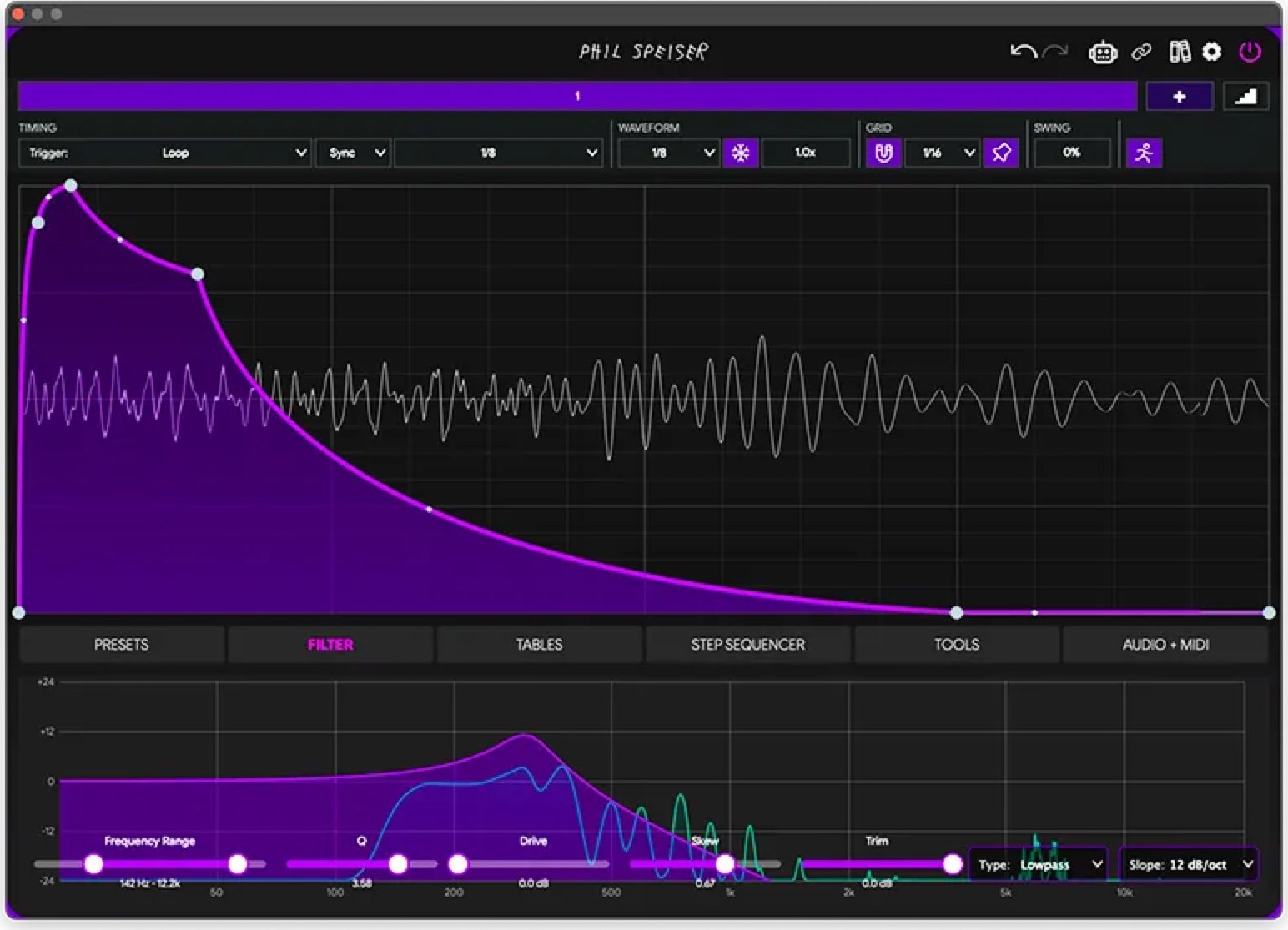Click the Drive slider handle
This screenshot has width=1288, height=930.
click(x=458, y=864)
